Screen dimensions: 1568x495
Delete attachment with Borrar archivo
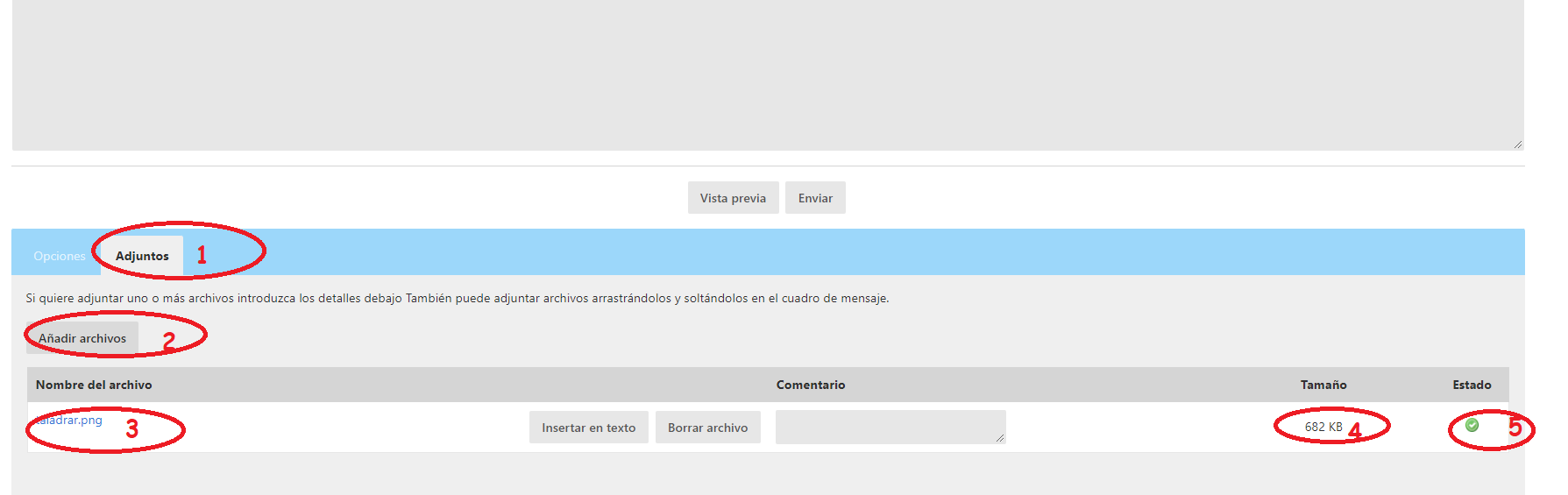click(707, 428)
